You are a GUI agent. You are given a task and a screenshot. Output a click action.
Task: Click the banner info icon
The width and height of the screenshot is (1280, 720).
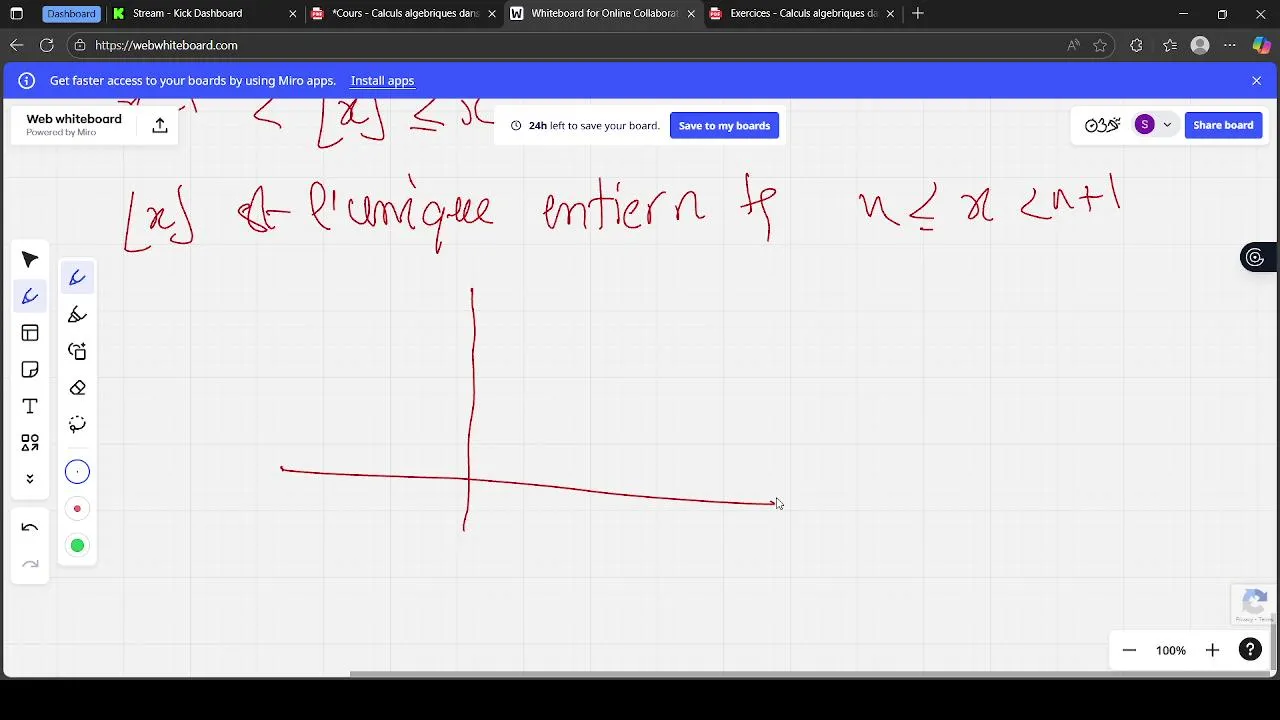(x=27, y=81)
